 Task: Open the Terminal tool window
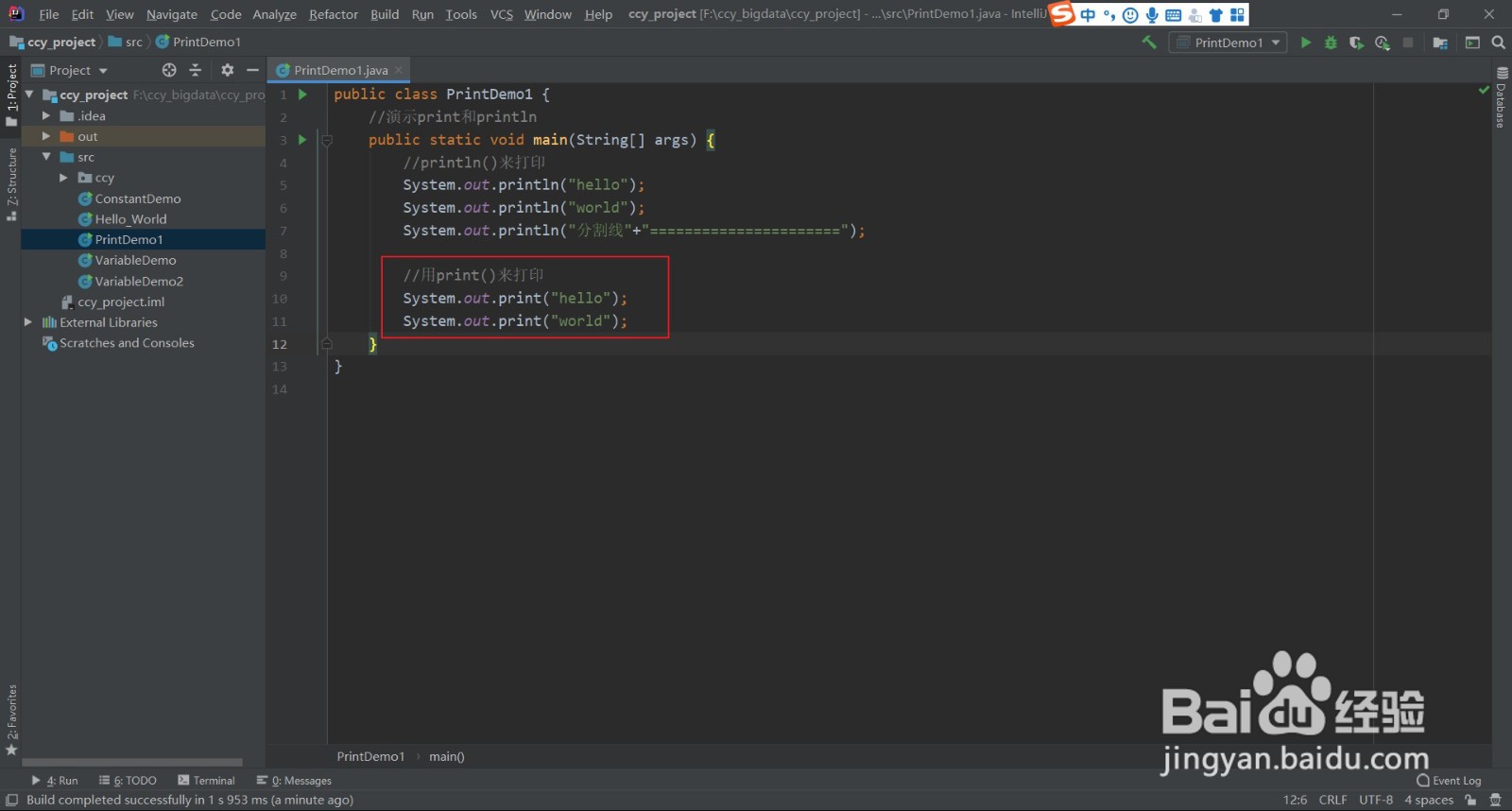coord(206,781)
